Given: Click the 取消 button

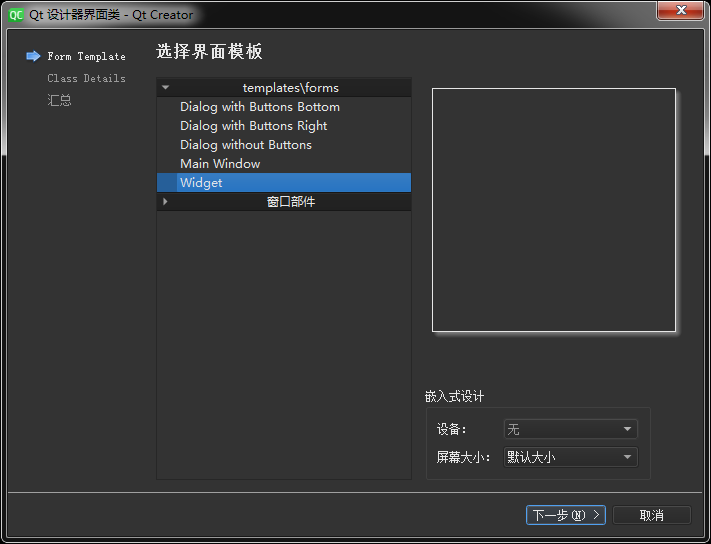Looking at the screenshot, I should coord(652,515).
